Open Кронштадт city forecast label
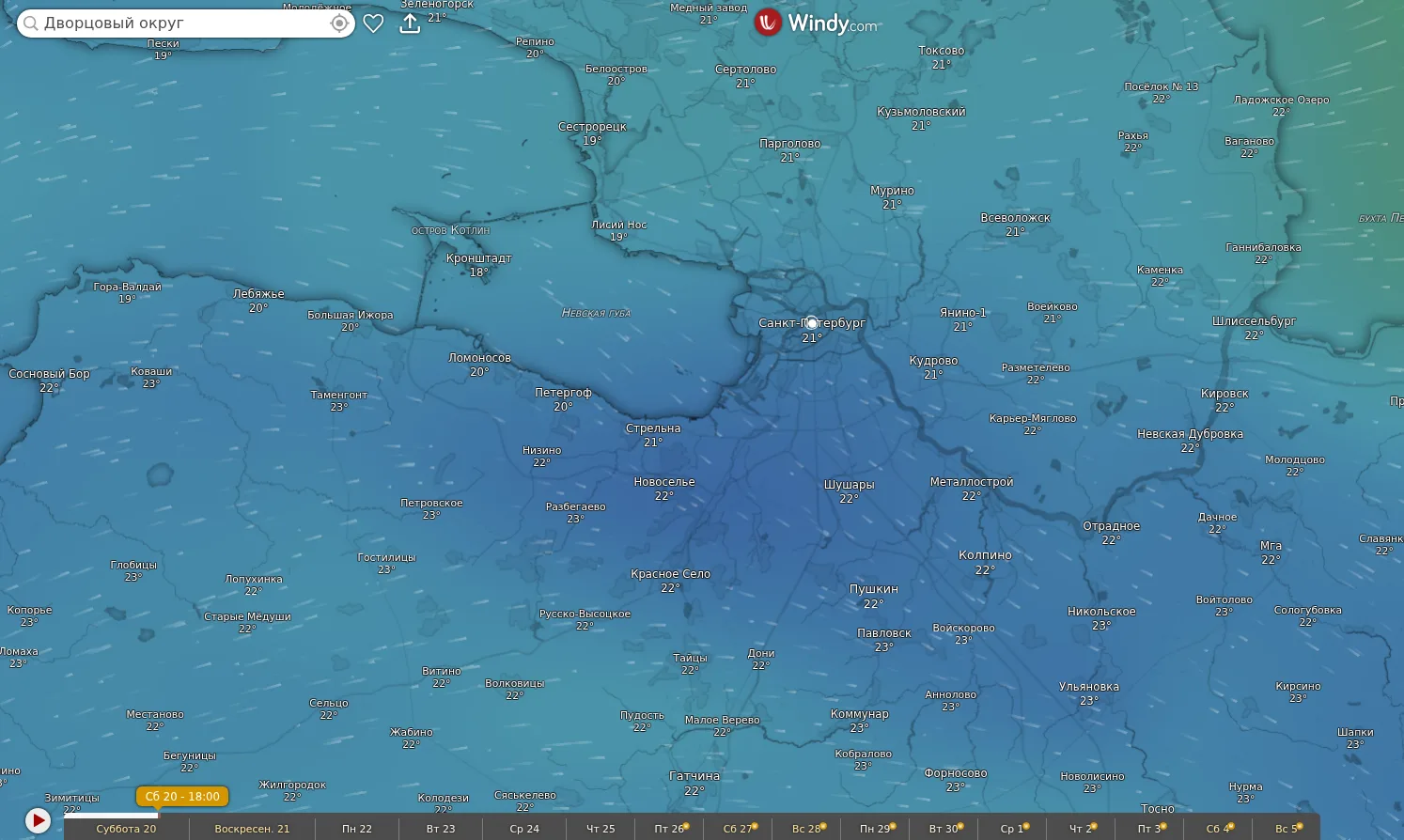The image size is (1404, 840). coord(479,258)
